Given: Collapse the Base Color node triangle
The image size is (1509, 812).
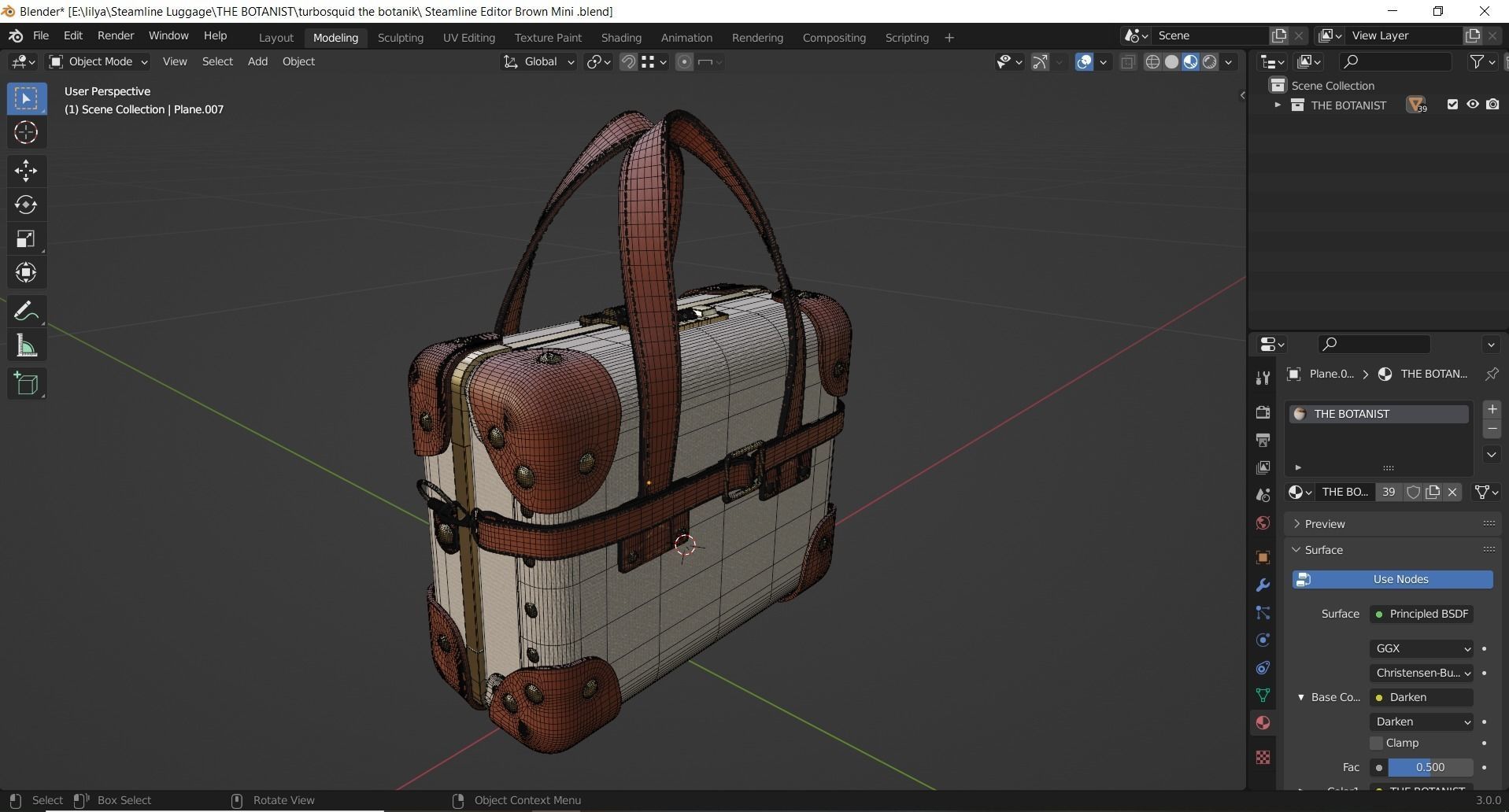Looking at the screenshot, I should pyautogui.click(x=1300, y=697).
